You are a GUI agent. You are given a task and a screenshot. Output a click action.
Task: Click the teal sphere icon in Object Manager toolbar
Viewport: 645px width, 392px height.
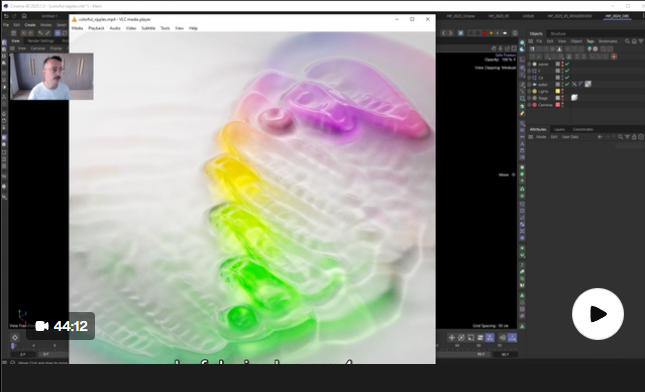tap(589, 49)
